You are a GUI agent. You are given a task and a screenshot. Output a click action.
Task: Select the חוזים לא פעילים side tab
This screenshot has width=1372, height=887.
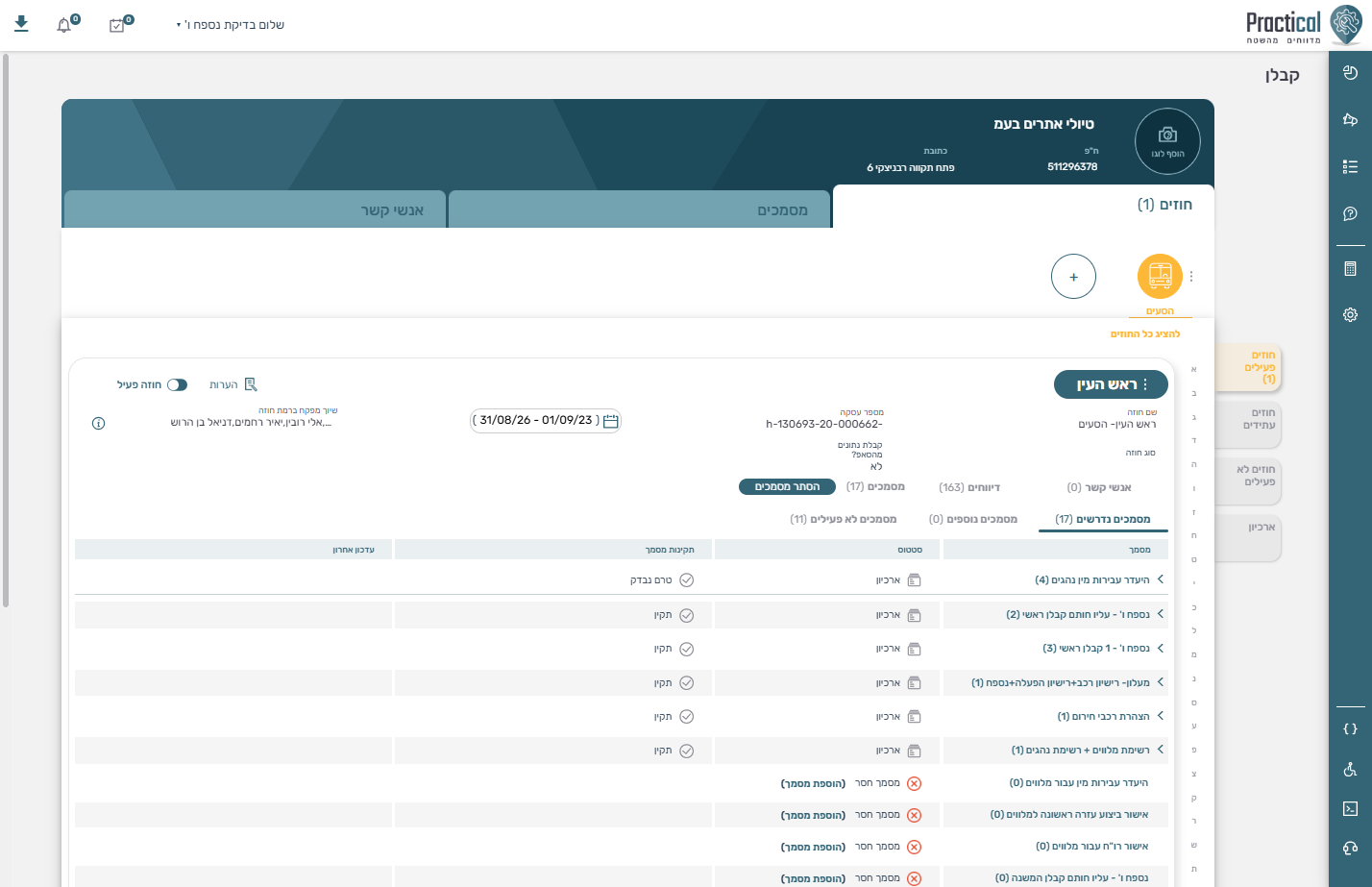tap(1248, 480)
